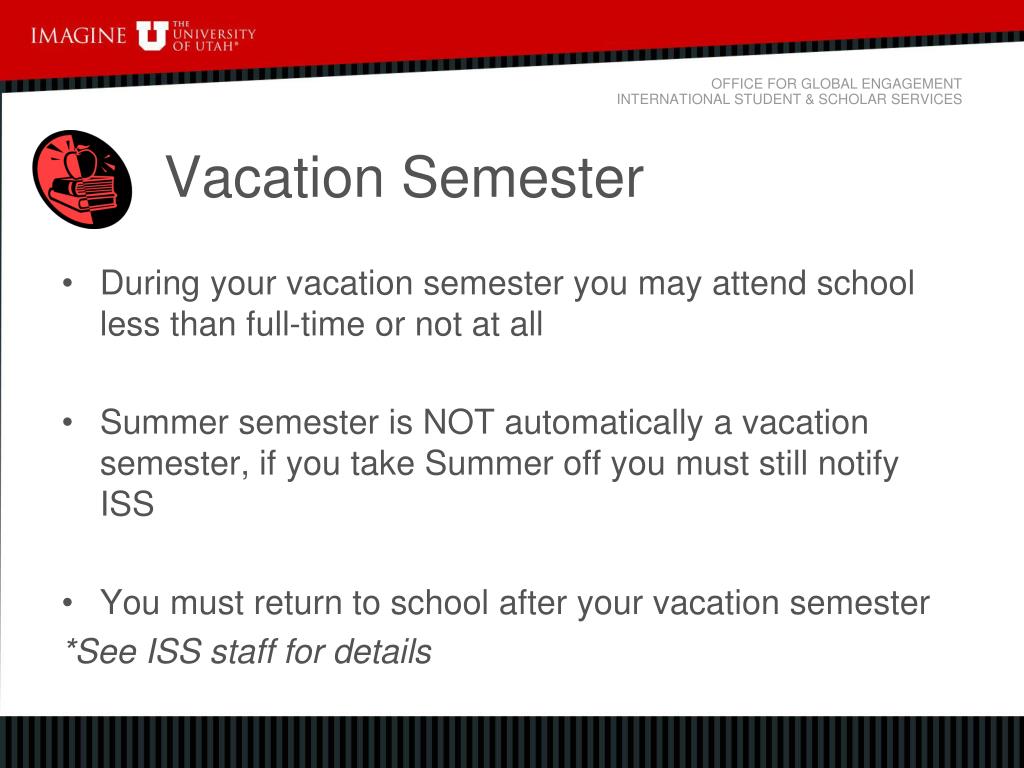Click the IMAGINE wordmark in the banner
Image resolution: width=1024 pixels, height=768 pixels.
point(78,35)
